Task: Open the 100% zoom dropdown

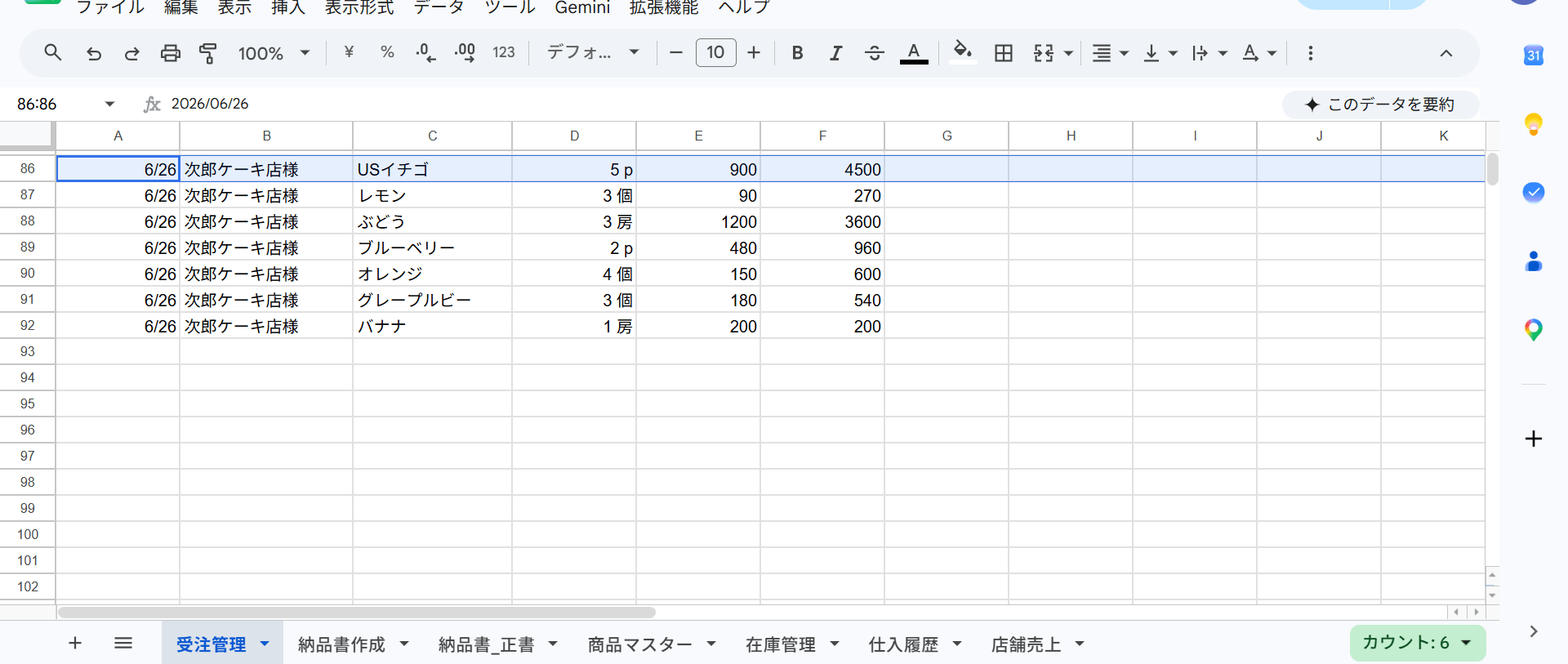Action: (x=274, y=53)
